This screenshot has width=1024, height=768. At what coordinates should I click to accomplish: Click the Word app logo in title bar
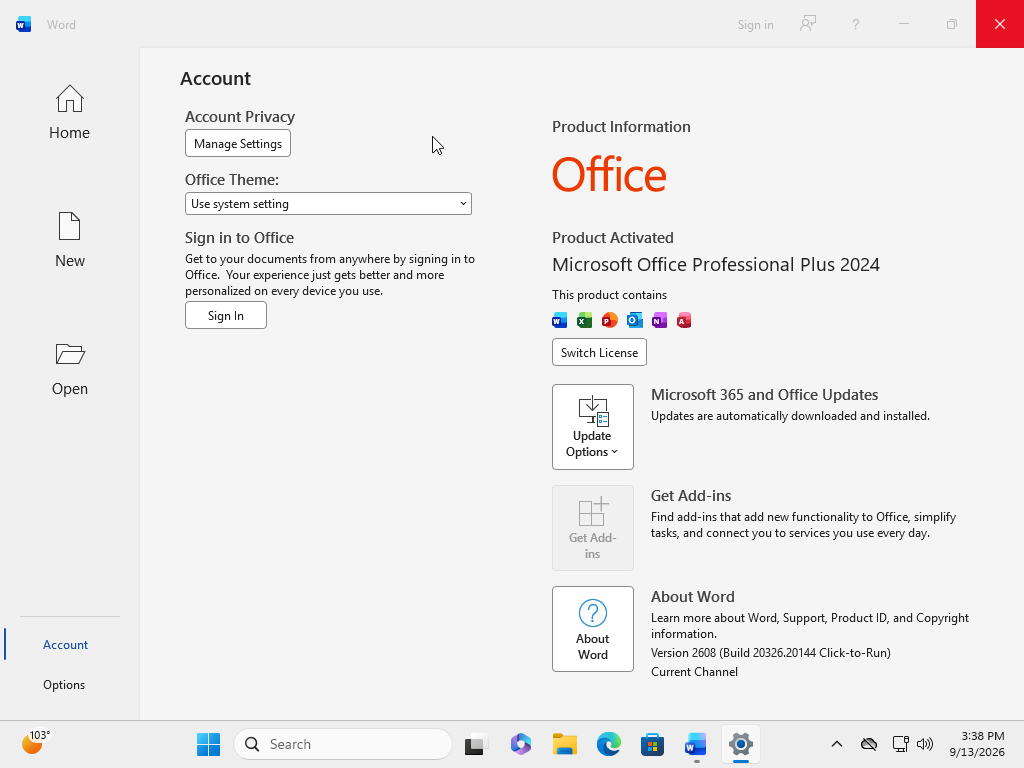click(x=24, y=25)
